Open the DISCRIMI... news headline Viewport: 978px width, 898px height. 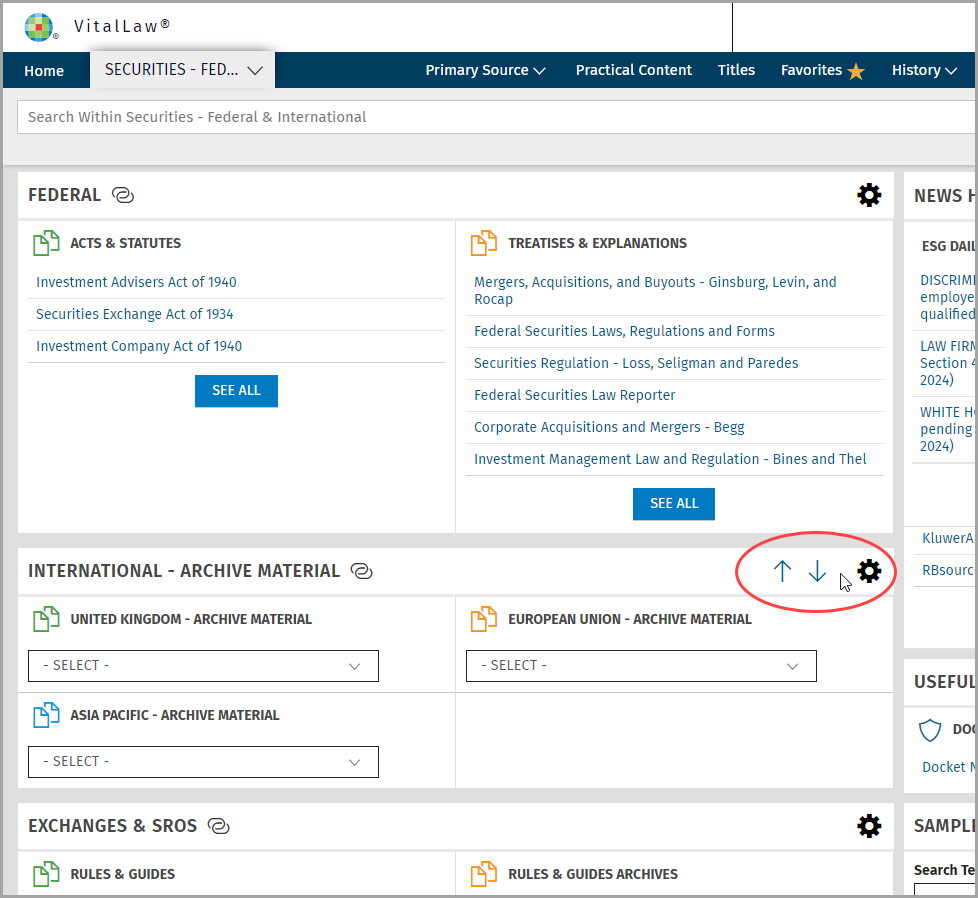tap(947, 297)
